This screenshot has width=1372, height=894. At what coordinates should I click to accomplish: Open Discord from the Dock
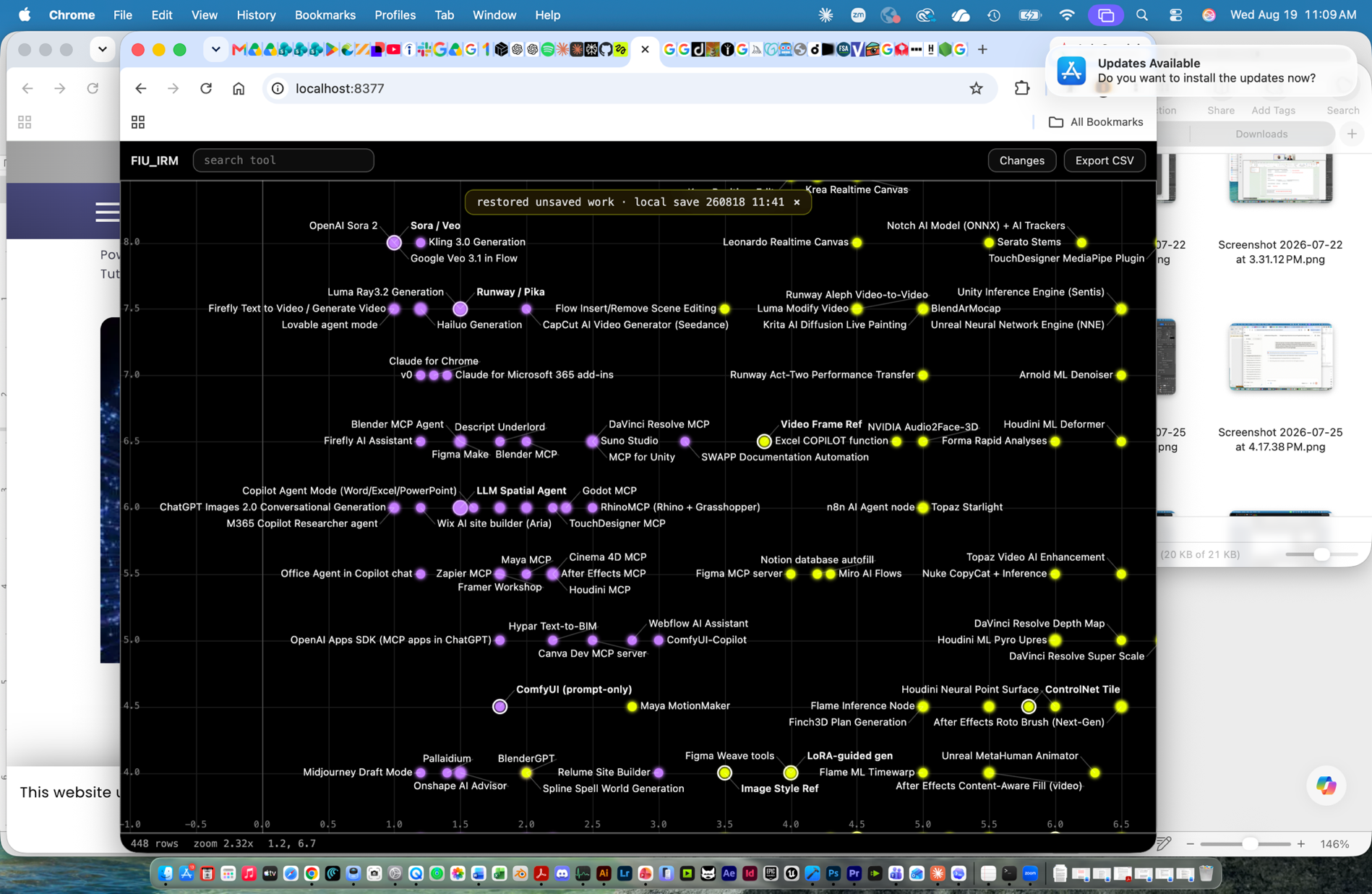tap(562, 874)
